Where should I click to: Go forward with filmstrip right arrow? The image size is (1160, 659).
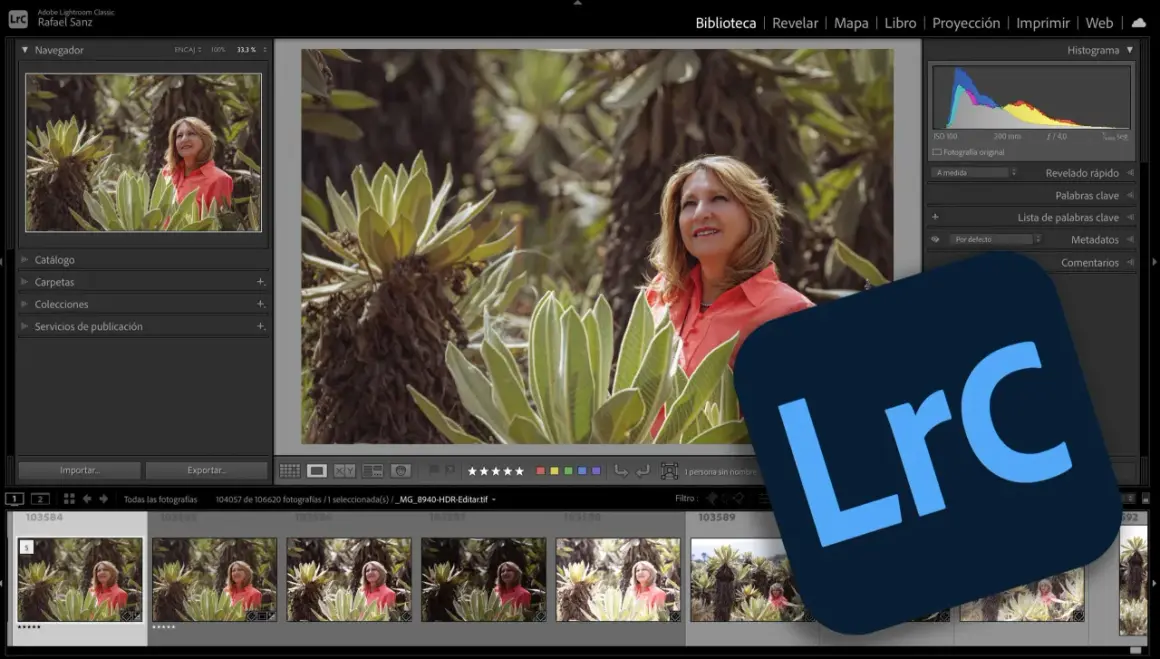(x=104, y=499)
